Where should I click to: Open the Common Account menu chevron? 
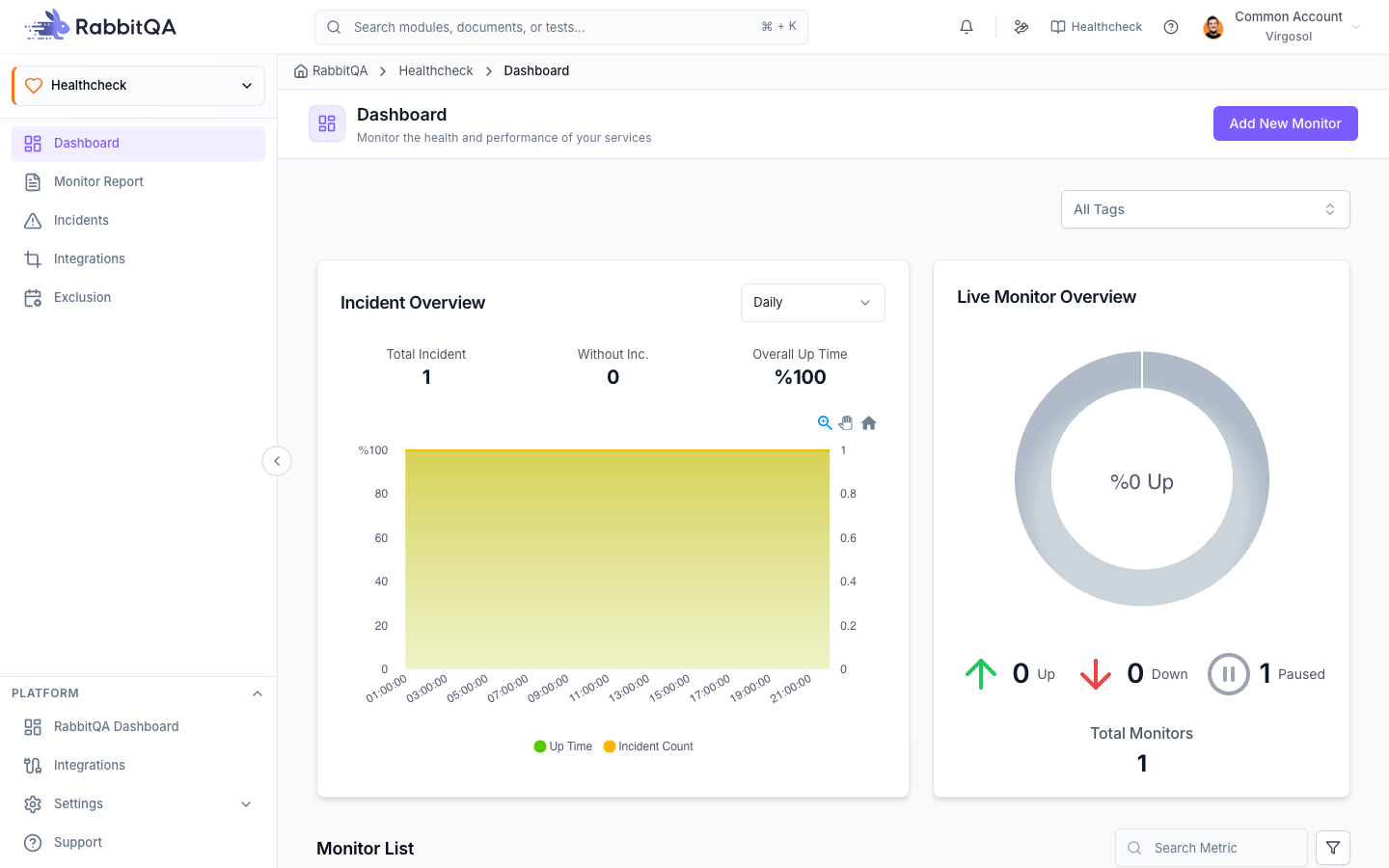[x=1356, y=27]
